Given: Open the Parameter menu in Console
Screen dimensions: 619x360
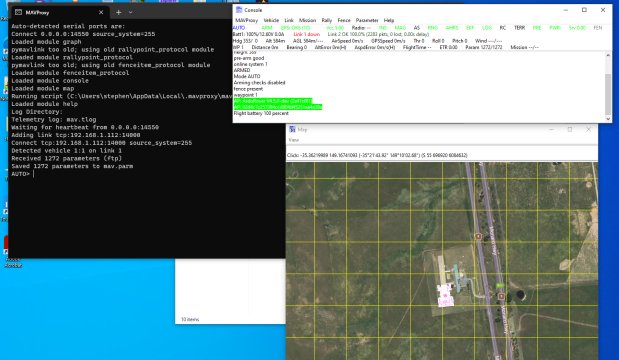Looking at the screenshot, I should pyautogui.click(x=367, y=20).
